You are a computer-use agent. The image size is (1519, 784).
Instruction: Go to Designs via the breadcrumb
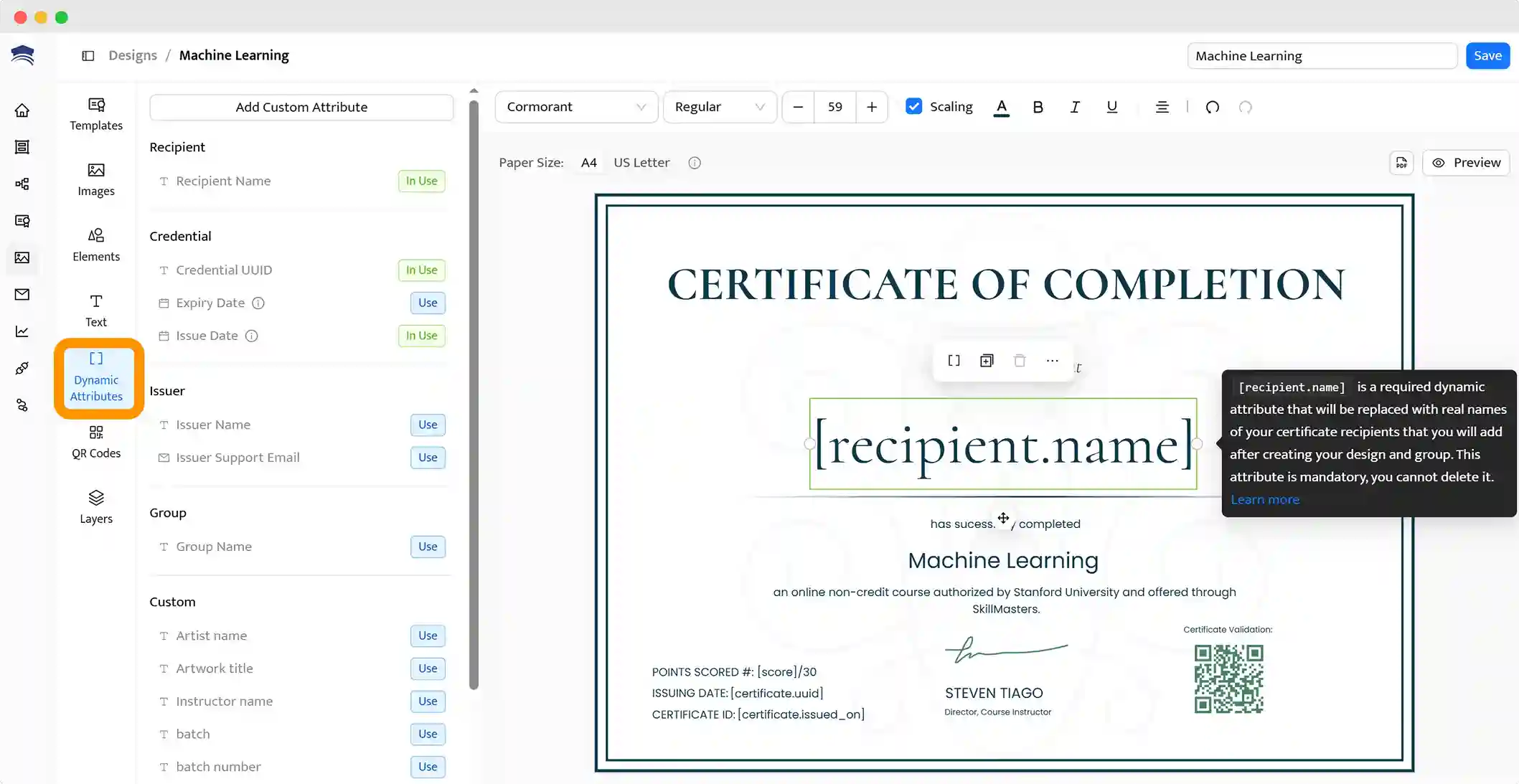(x=133, y=55)
